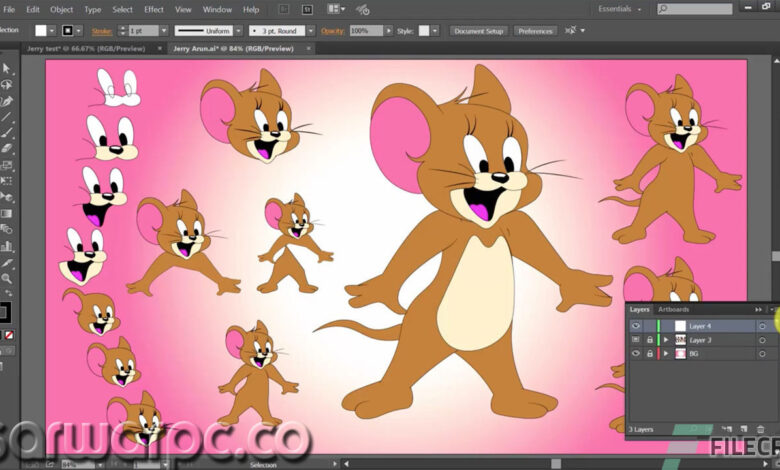Select the Selection arrow tool
This screenshot has height=470, width=780.
(6, 68)
